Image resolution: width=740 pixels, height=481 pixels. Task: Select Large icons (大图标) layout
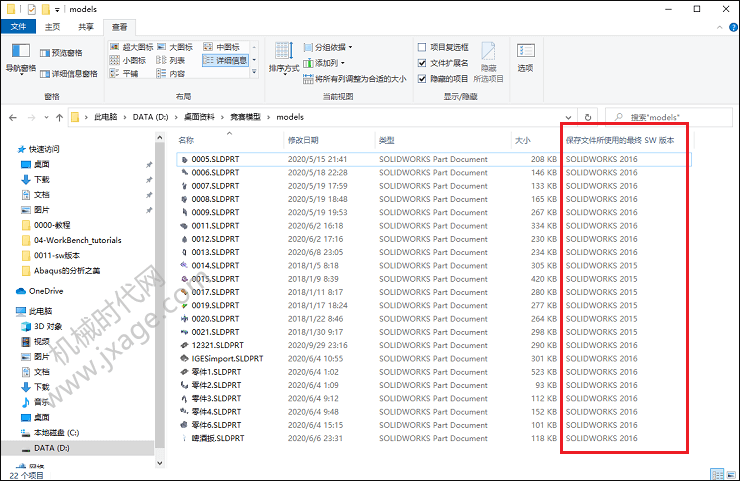click(175, 47)
